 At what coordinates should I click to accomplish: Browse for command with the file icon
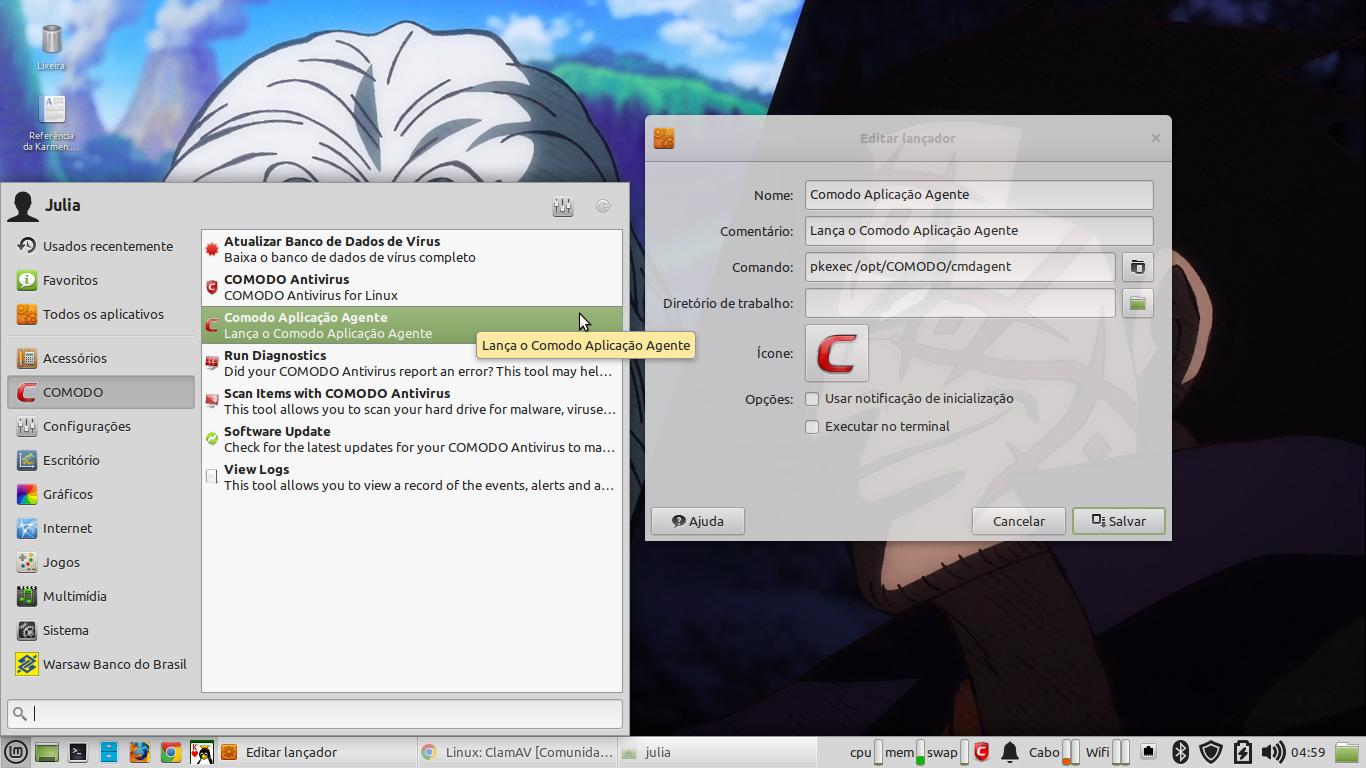(1137, 267)
